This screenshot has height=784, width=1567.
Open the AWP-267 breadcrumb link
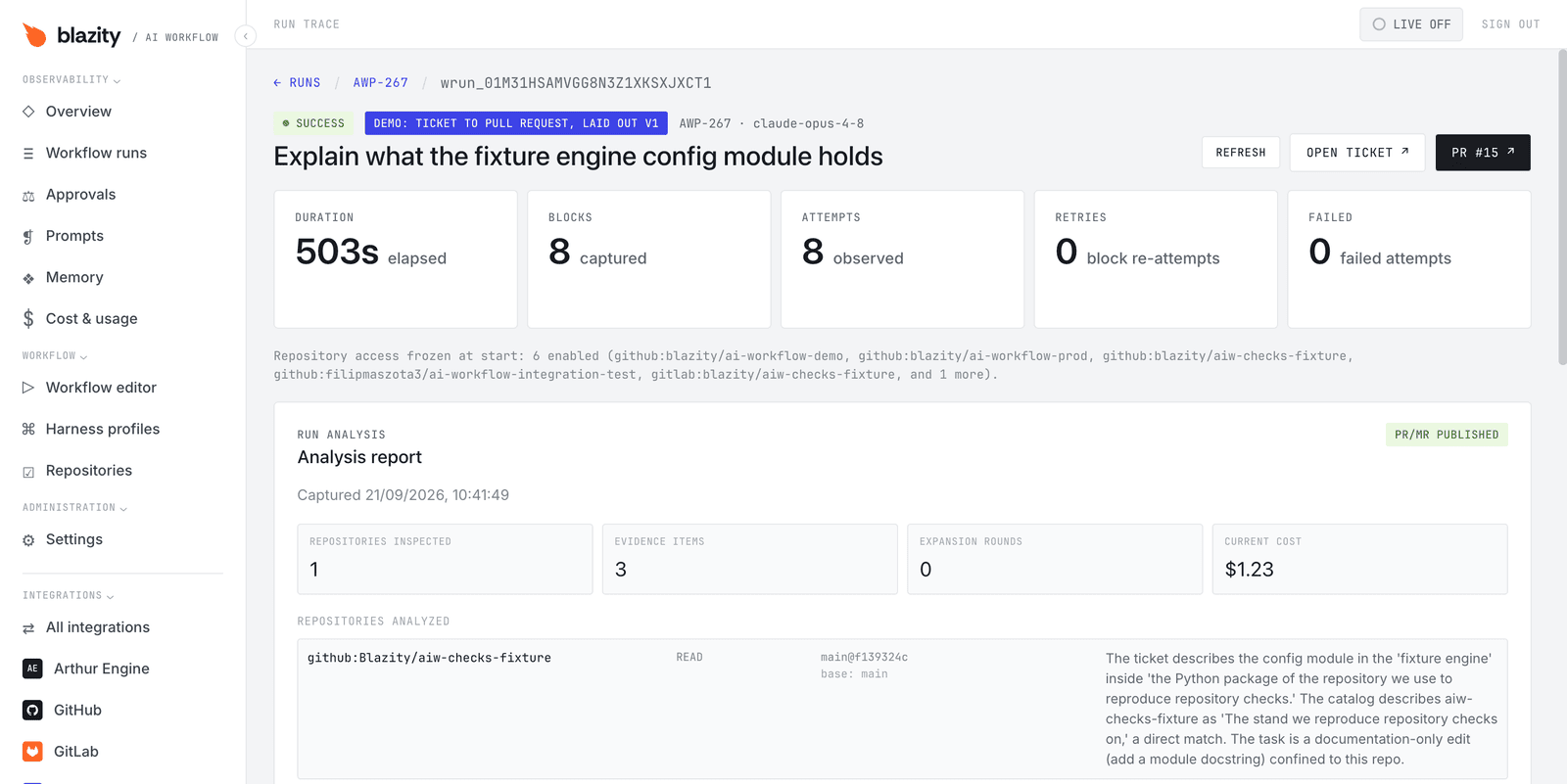pos(381,83)
